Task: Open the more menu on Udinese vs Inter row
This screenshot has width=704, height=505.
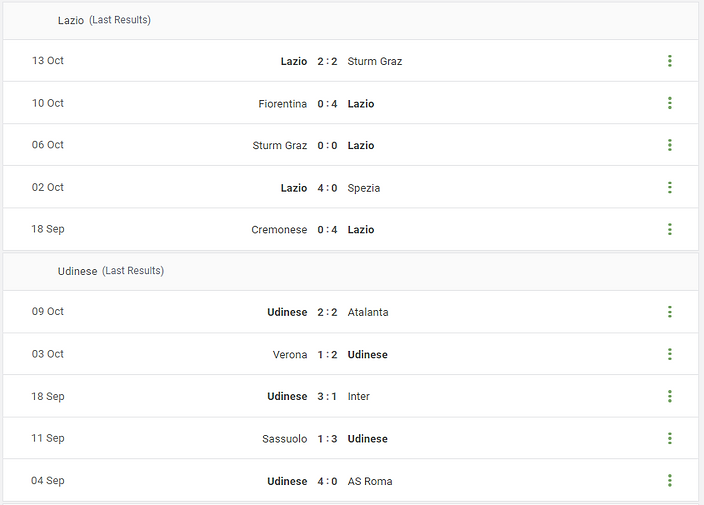Action: tap(669, 396)
